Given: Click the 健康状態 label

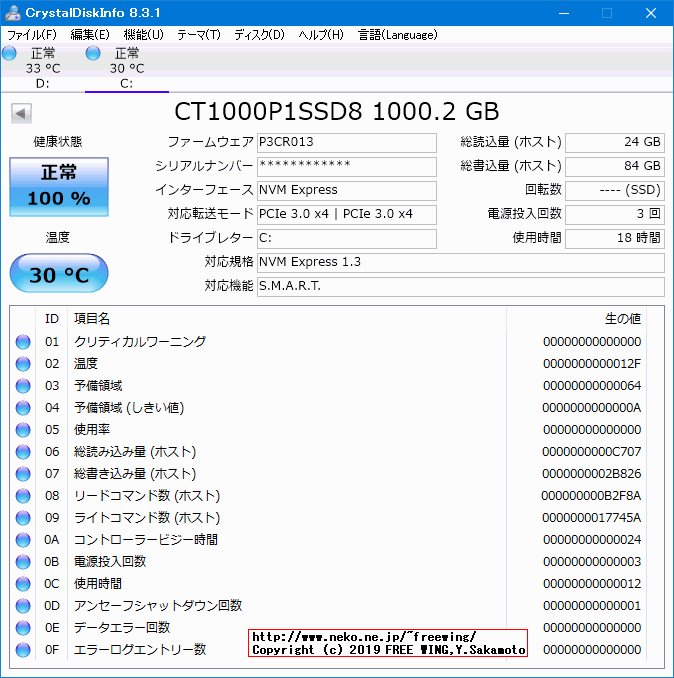Looking at the screenshot, I should [x=58, y=142].
